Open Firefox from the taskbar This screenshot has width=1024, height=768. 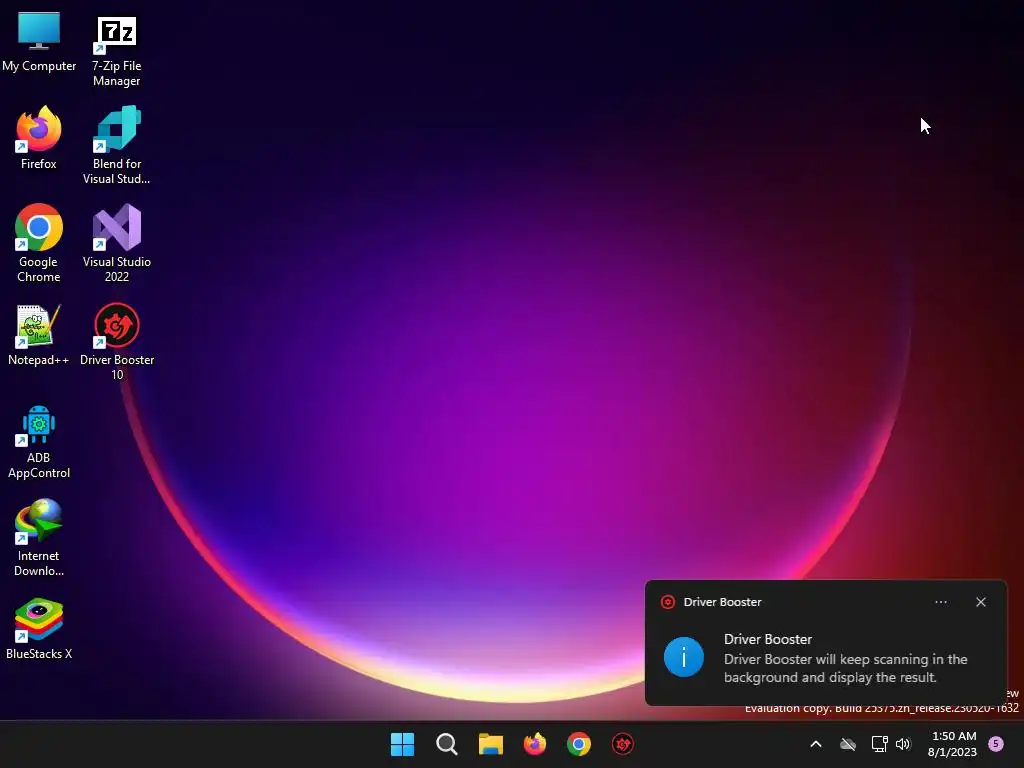point(535,744)
